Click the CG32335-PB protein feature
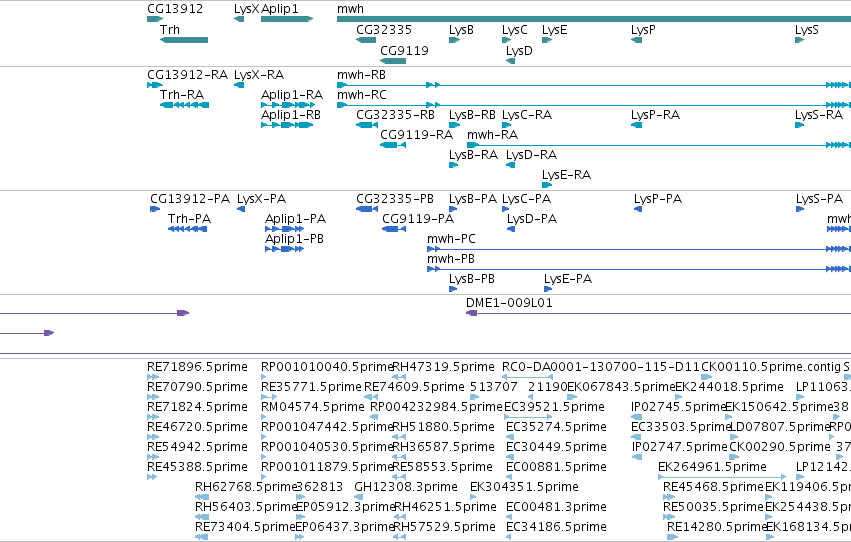 [367, 209]
